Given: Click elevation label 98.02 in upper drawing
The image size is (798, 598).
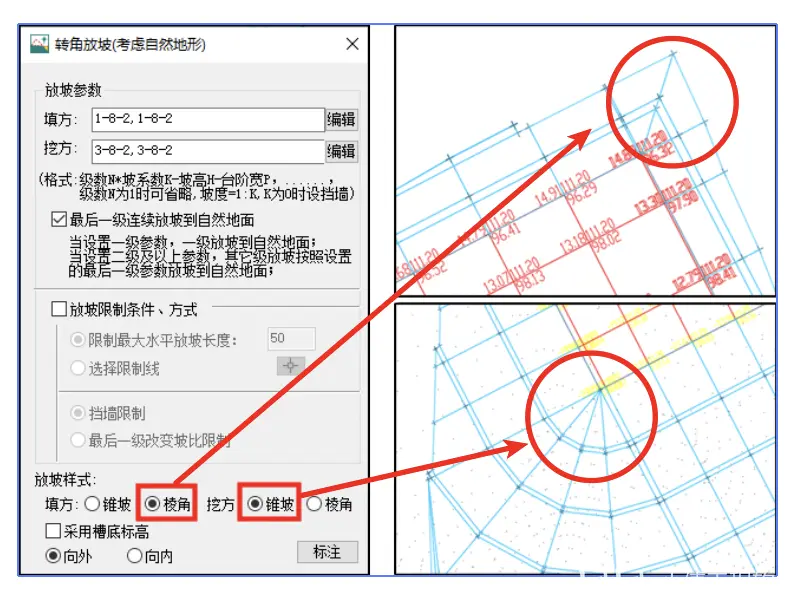Looking at the screenshot, I should pyautogui.click(x=606, y=240).
